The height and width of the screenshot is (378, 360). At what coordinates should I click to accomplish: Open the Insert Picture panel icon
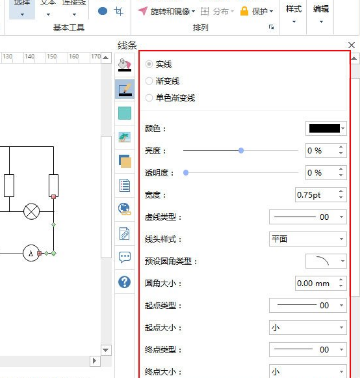click(125, 137)
